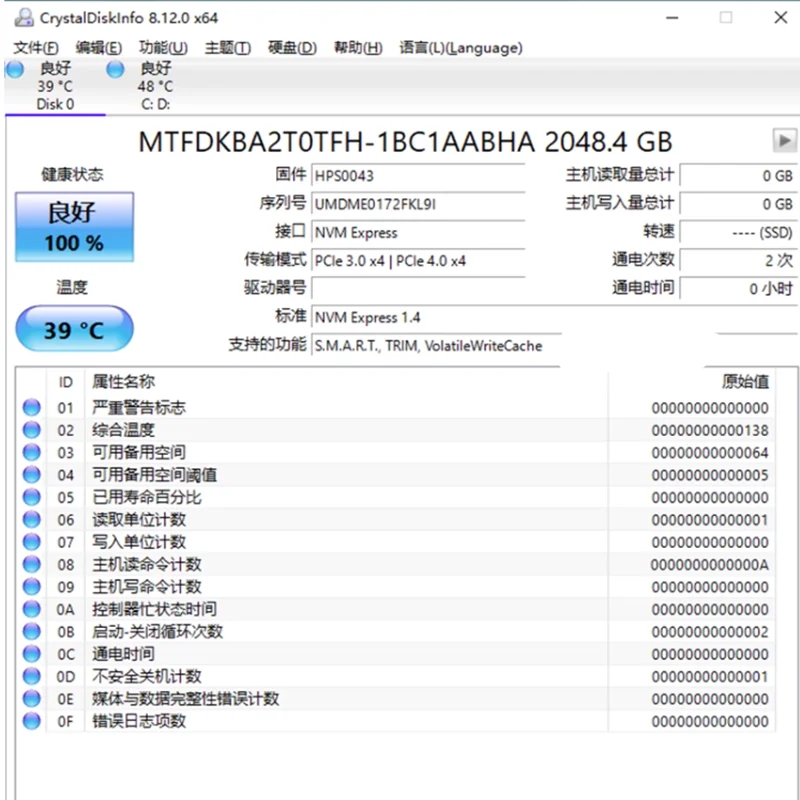This screenshot has width=800, height=800.
Task: Select the 02 综合温度 attribute row
Action: [x=396, y=430]
